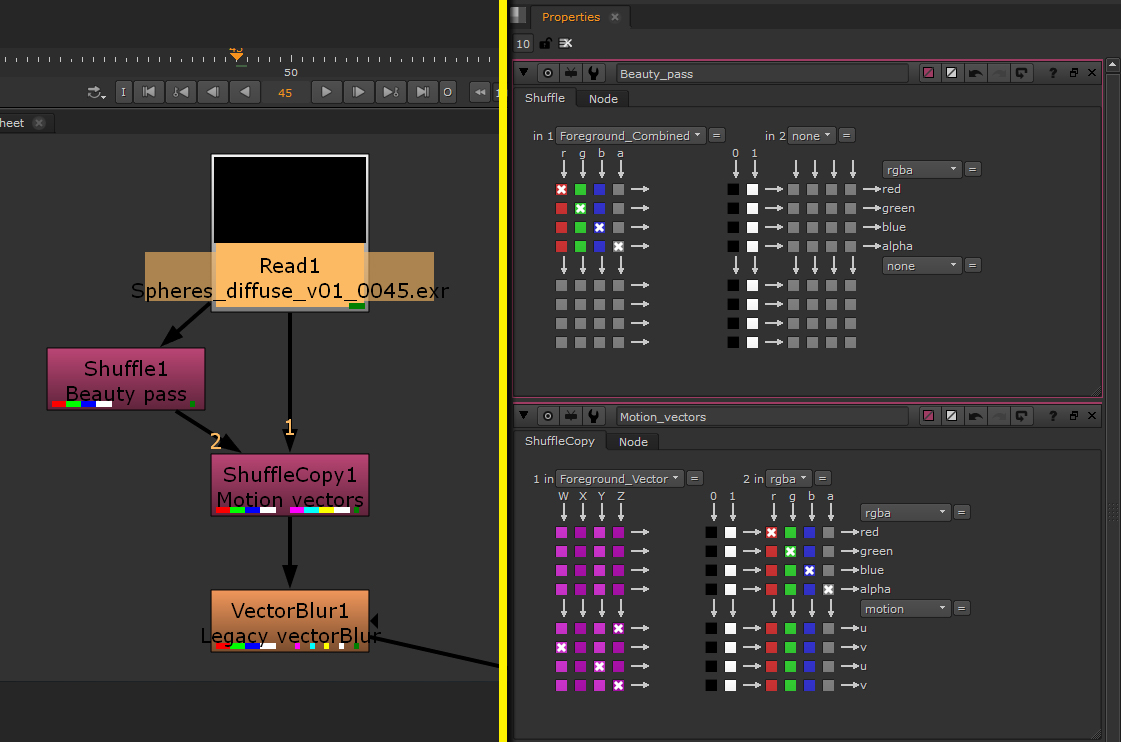Open the Foreground_Combined input layer dropdown

[630, 135]
